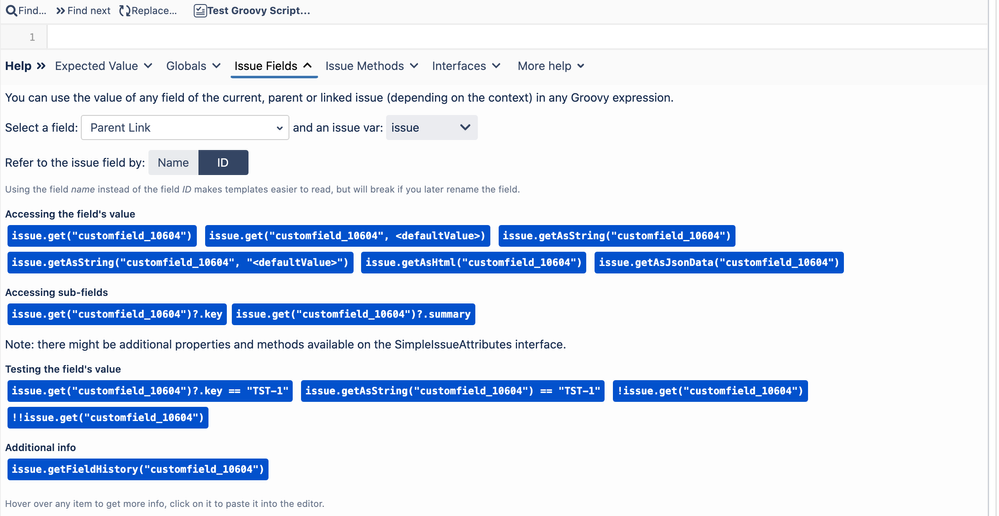This screenshot has height=516, width=999.
Task: Insert the ?.summary sub-field snippet
Action: [354, 314]
